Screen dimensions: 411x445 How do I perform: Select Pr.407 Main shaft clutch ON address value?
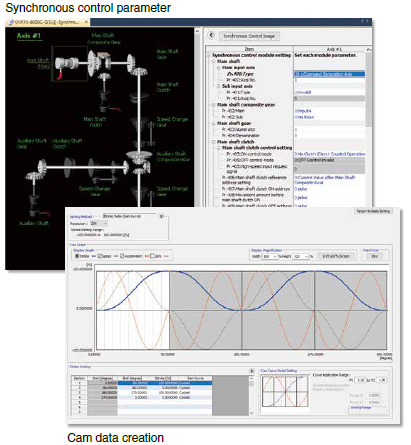329,189
